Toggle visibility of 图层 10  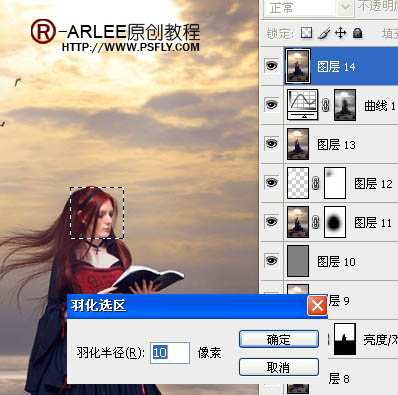coord(271,260)
